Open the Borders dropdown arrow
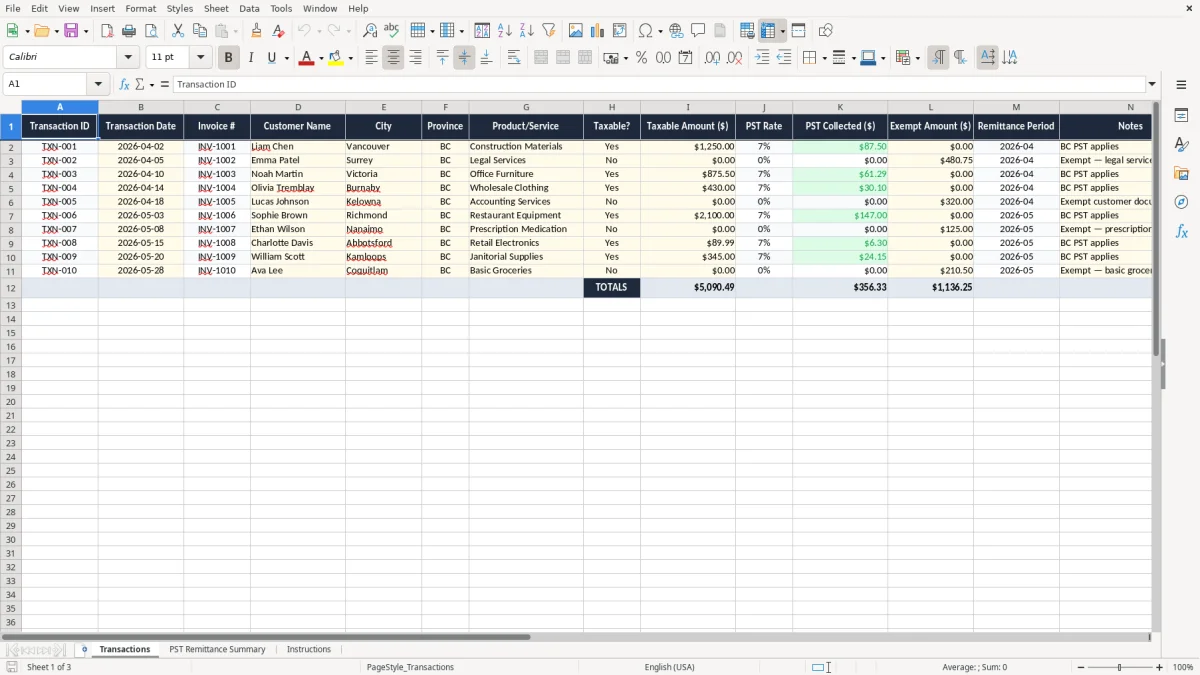This screenshot has width=1200, height=675. pos(824,58)
